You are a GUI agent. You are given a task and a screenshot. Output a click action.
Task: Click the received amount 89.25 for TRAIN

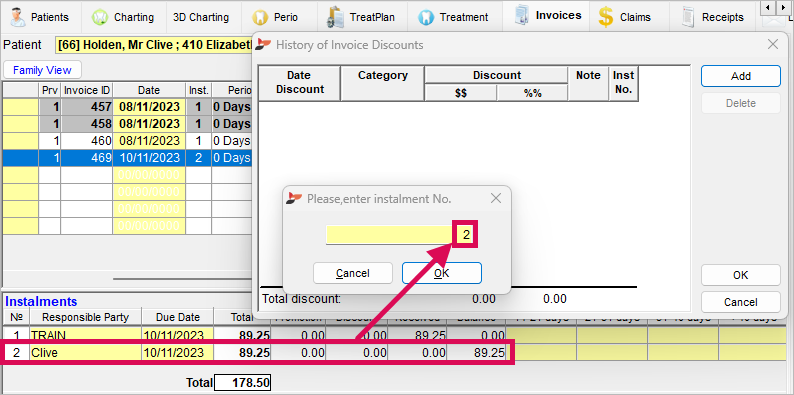point(417,335)
